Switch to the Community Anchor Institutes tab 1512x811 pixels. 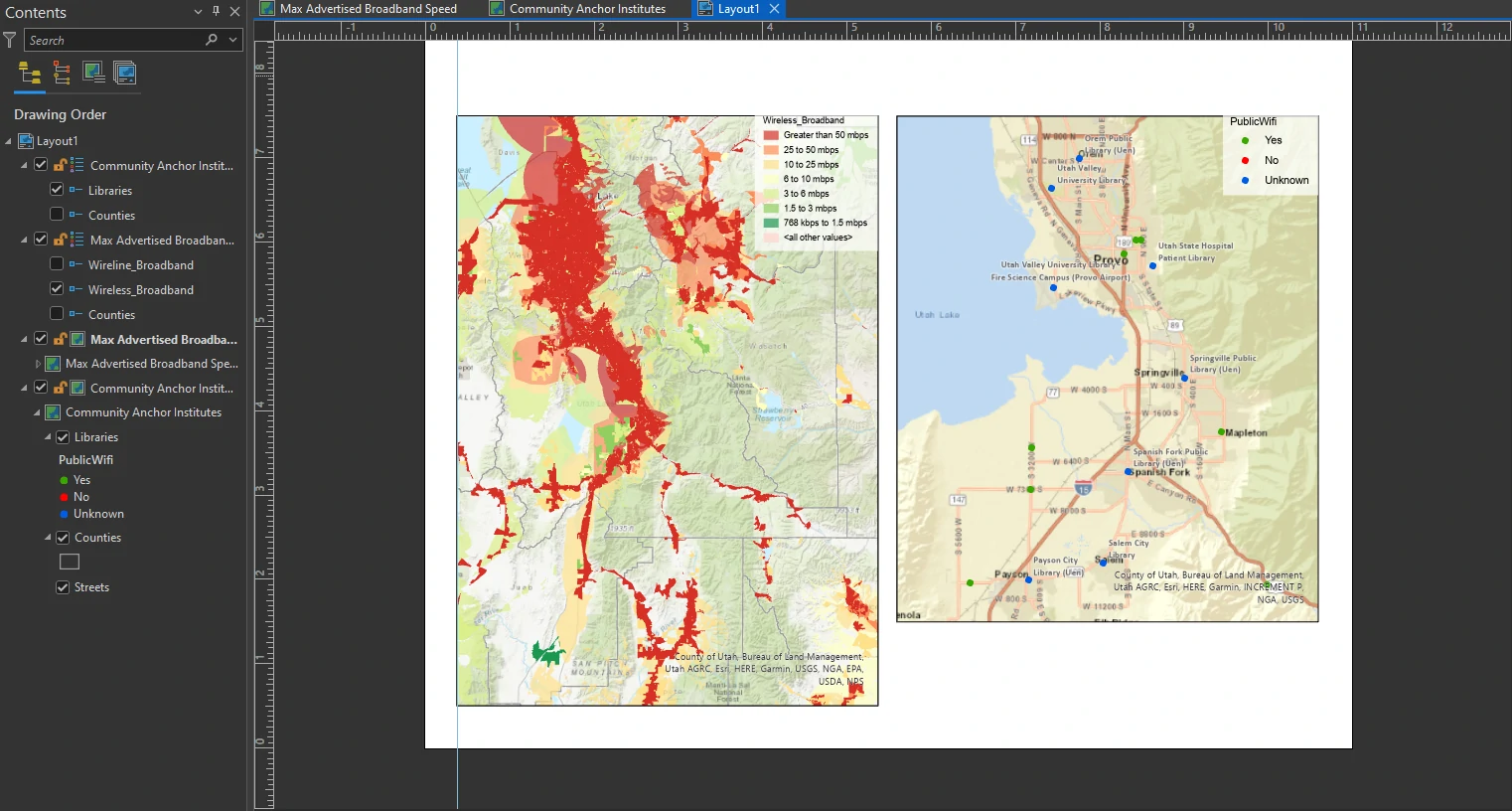point(578,9)
